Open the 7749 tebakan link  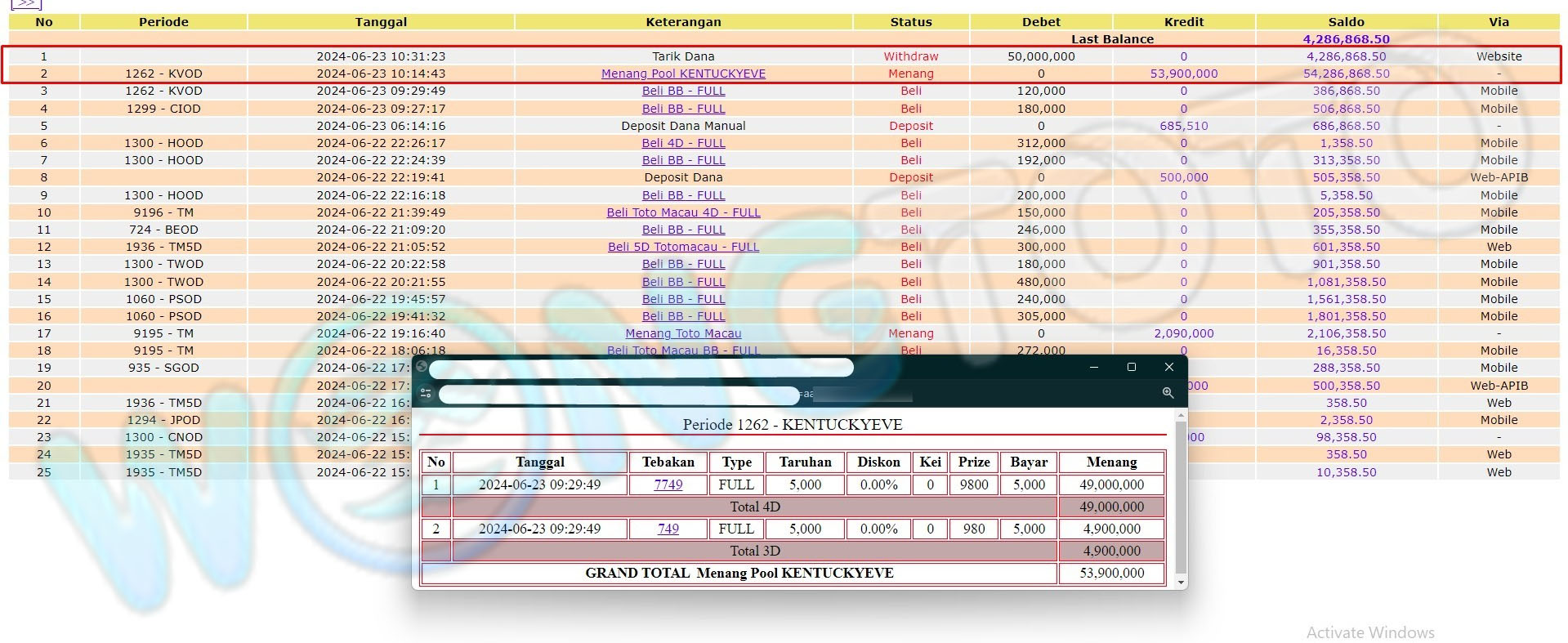coord(668,484)
